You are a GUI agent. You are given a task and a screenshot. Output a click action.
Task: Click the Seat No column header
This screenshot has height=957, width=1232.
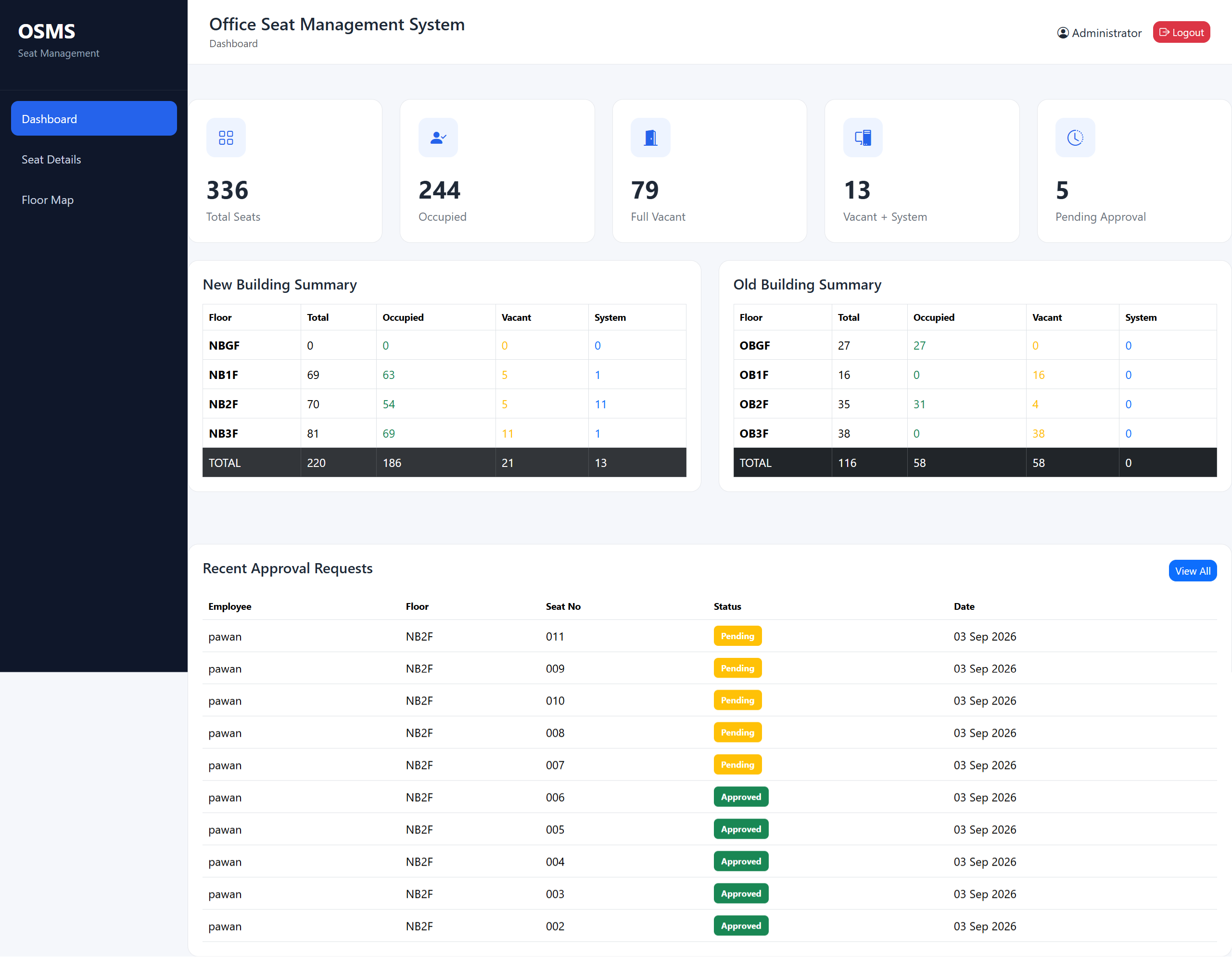[x=563, y=606]
